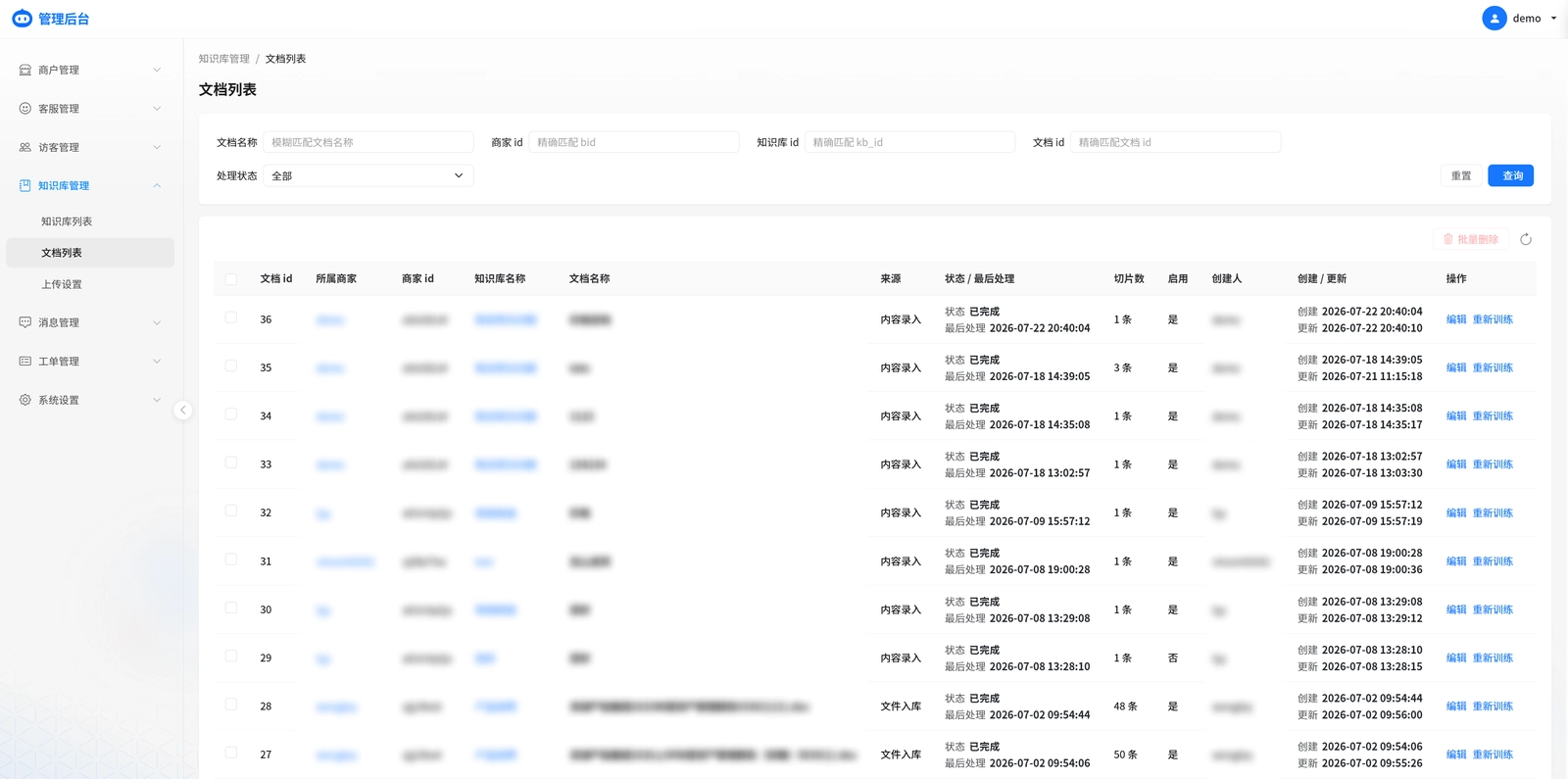Expand the 系统设置 menu chevron
The width and height of the screenshot is (1568, 779).
[x=157, y=400]
